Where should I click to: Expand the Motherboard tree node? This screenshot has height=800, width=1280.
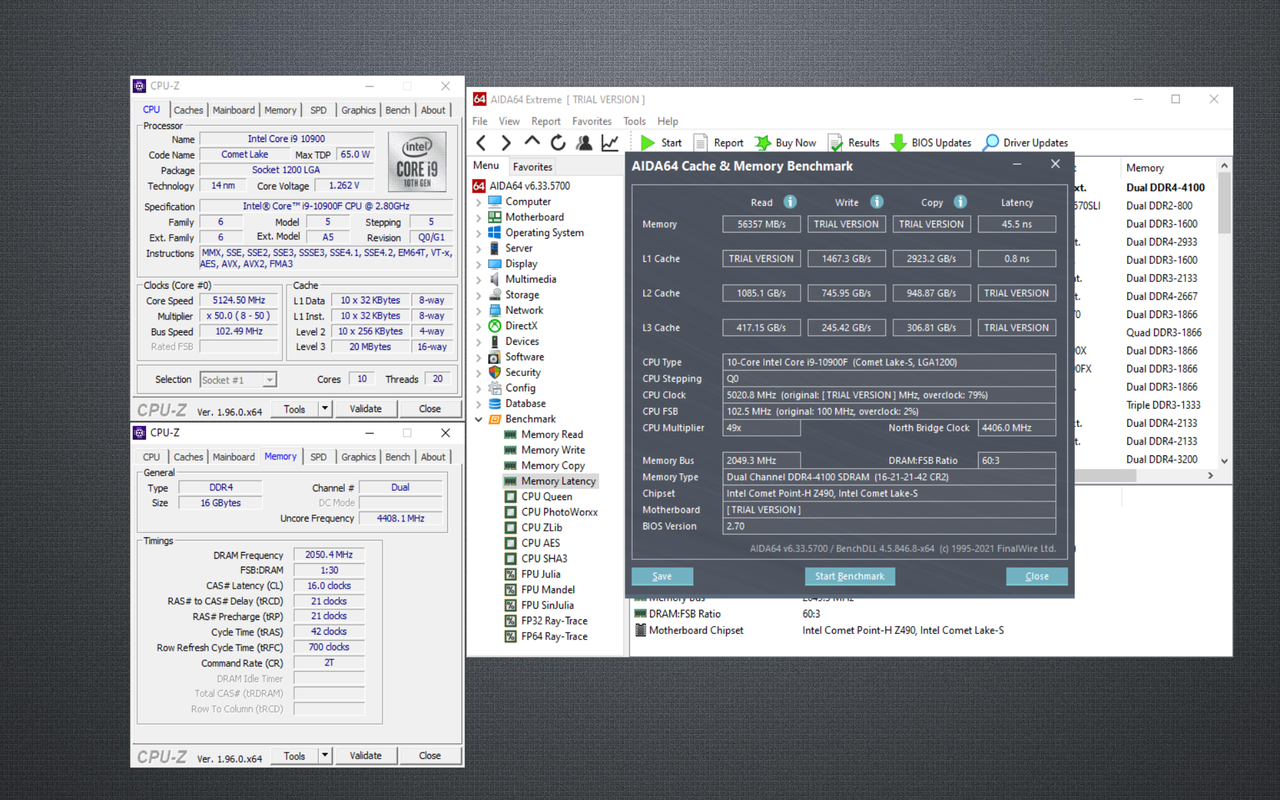[x=479, y=217]
